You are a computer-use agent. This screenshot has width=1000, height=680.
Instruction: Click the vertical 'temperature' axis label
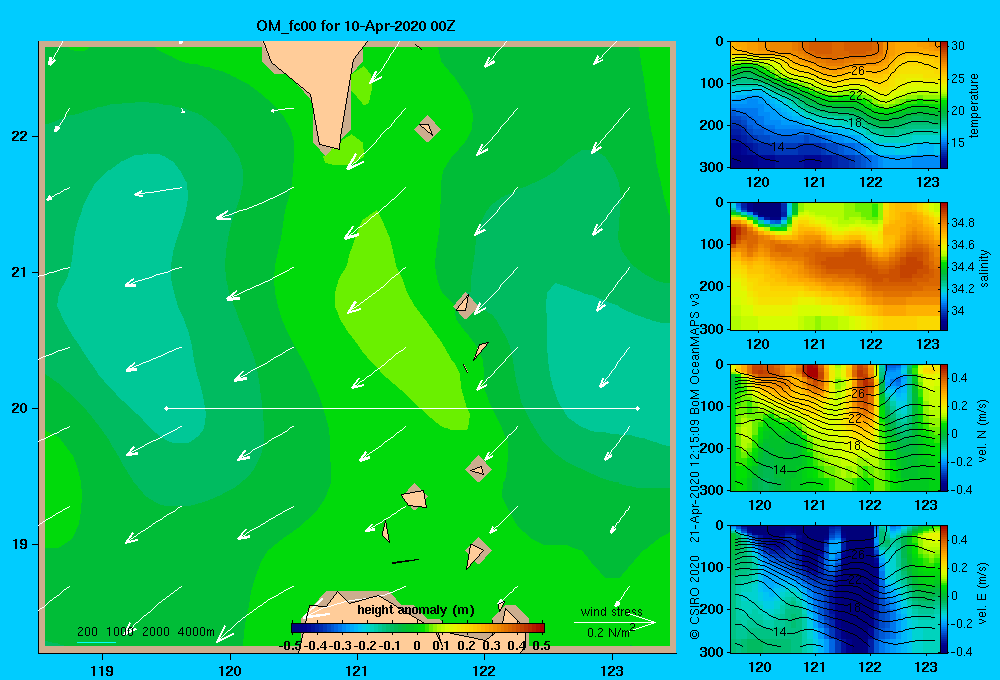(x=974, y=105)
